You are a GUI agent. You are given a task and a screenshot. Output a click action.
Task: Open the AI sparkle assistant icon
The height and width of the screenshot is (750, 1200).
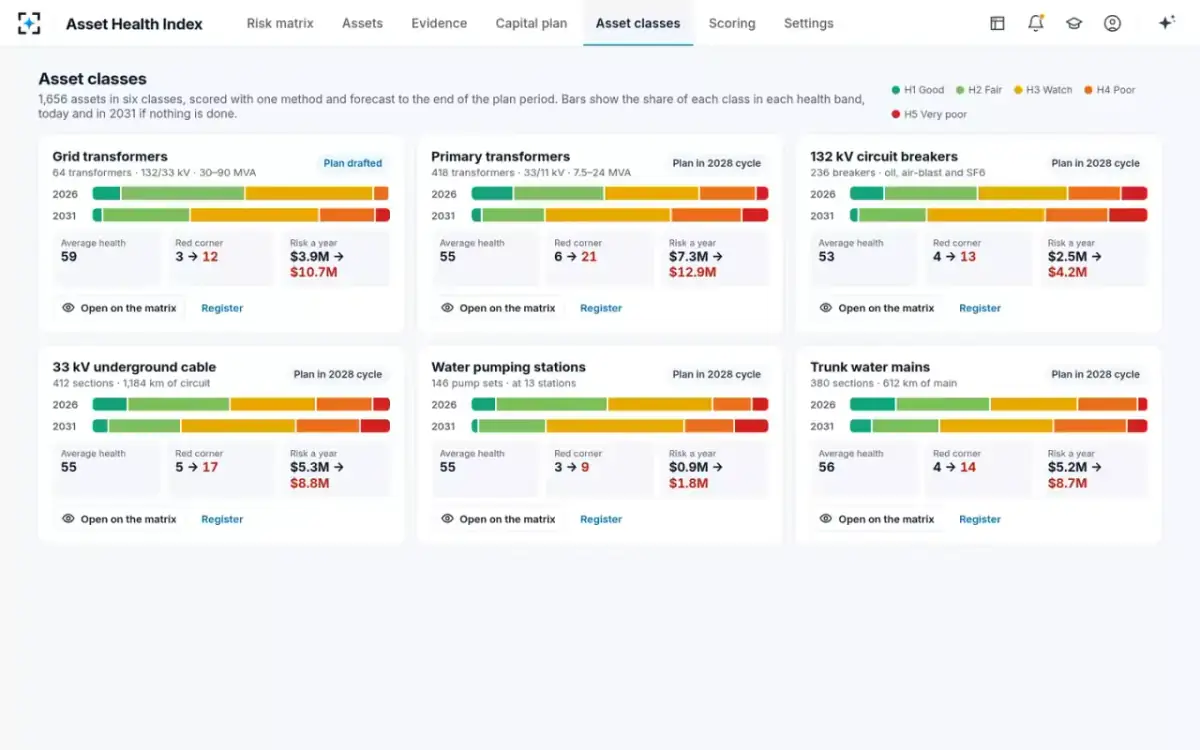[1166, 23]
